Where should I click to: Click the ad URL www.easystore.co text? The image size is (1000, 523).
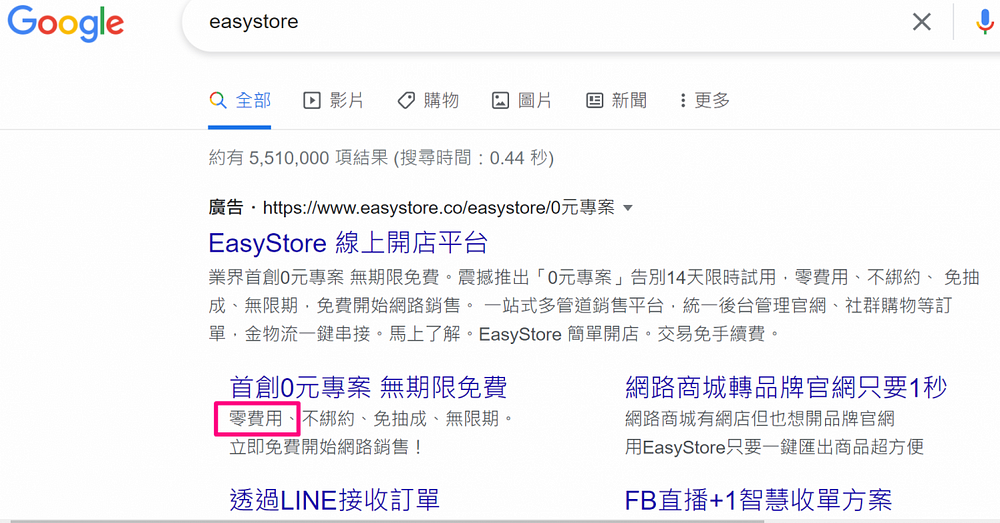click(439, 208)
